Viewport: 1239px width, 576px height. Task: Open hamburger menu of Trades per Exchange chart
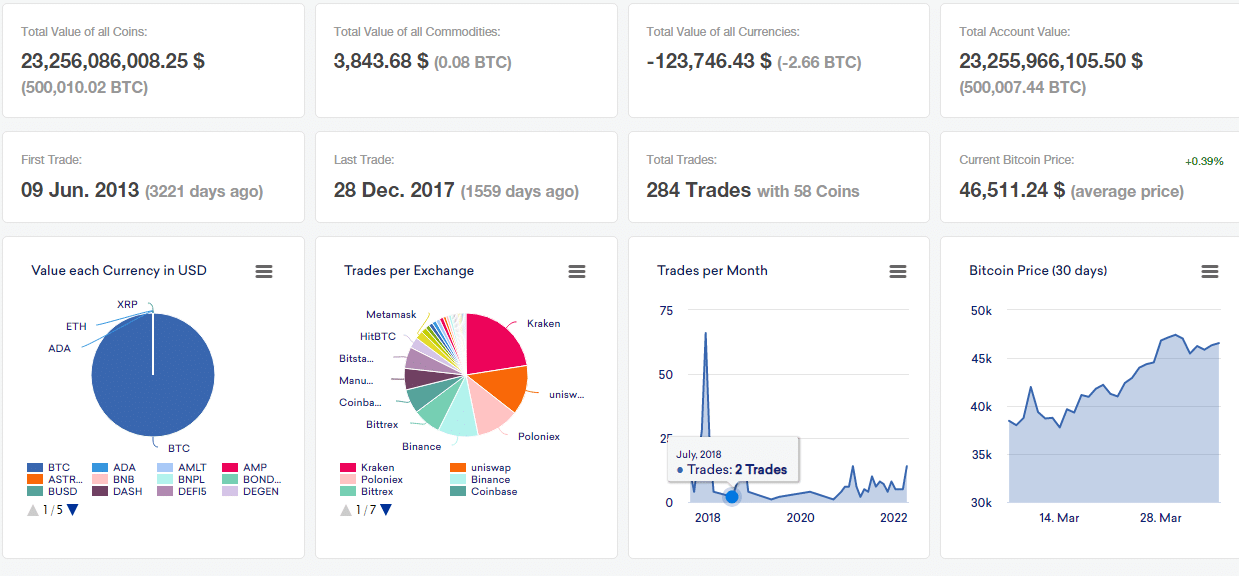(577, 271)
